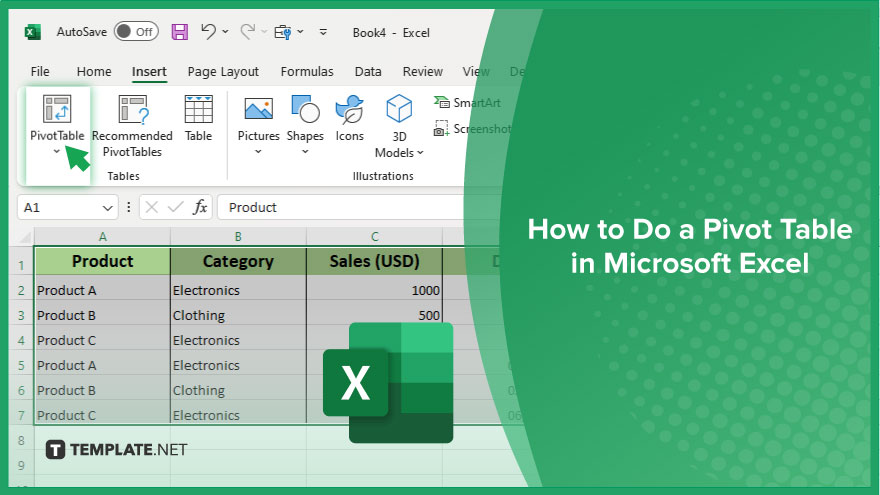Select column C header
The image size is (880, 495).
click(375, 236)
